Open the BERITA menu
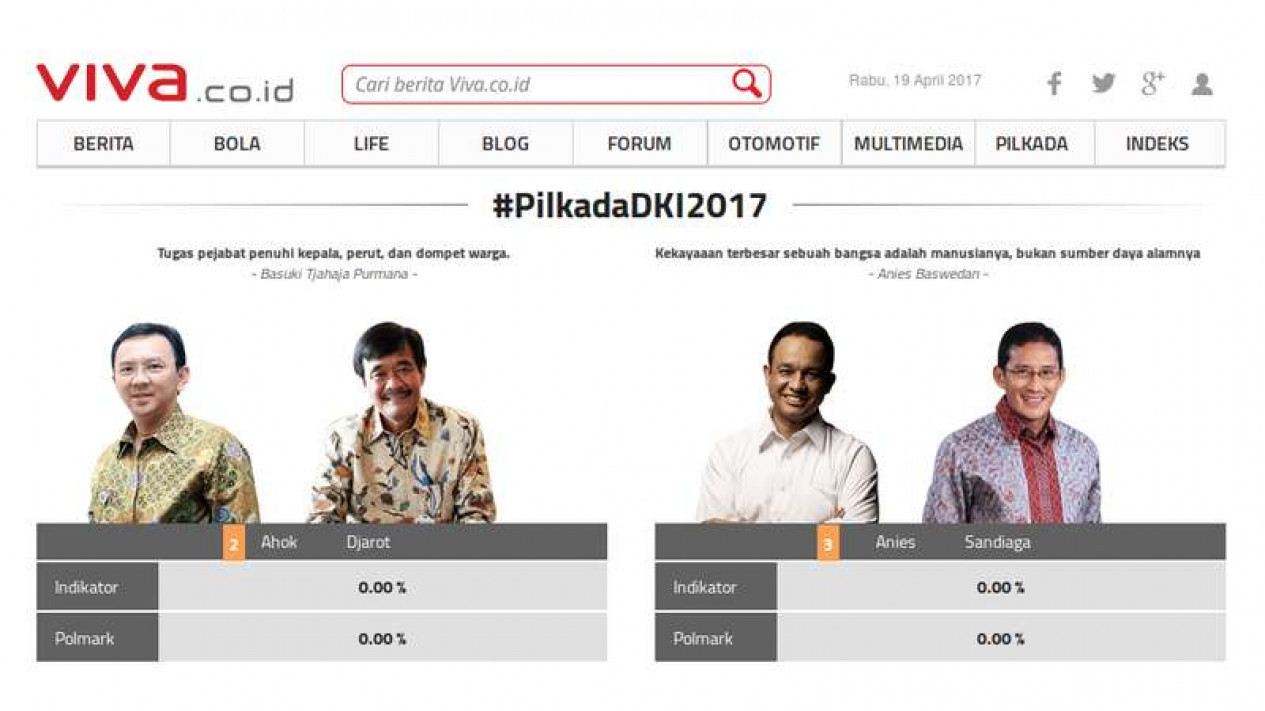This screenshot has height=711, width=1265. click(103, 144)
